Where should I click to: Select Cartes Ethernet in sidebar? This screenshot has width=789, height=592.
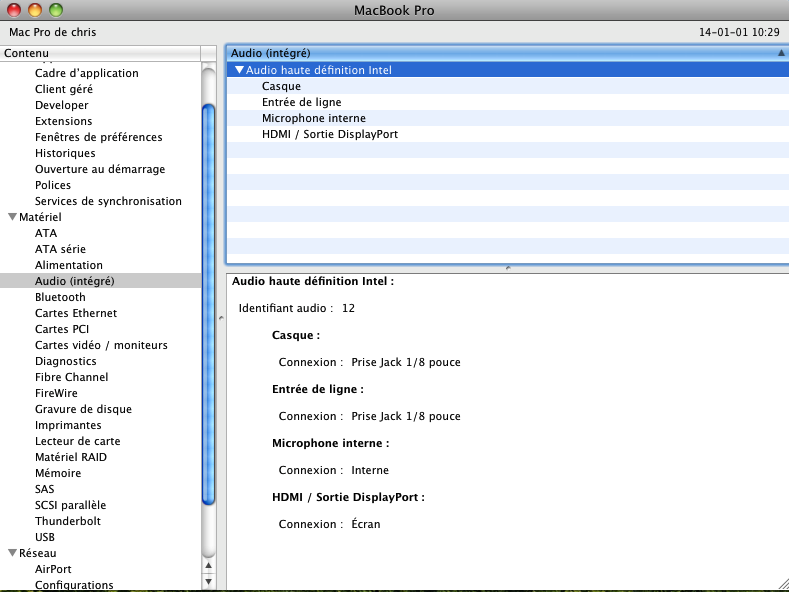click(x=76, y=313)
